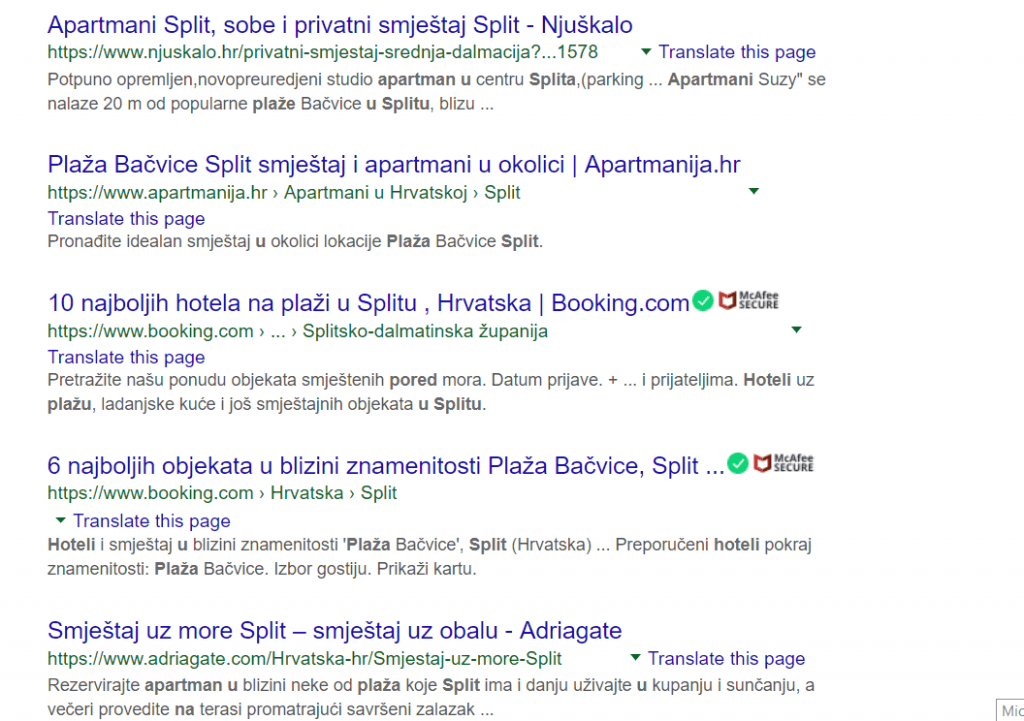Expand the dropdown arrow beside the Booking.com breadcrumb
Screen dimensions: 1024x721
pyautogui.click(x=796, y=328)
